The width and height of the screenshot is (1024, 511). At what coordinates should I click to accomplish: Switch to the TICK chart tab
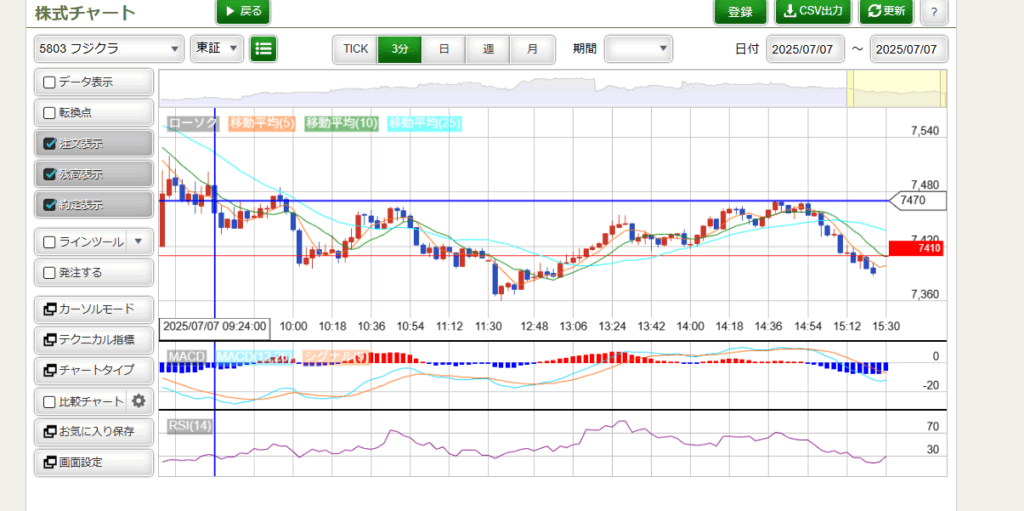click(355, 48)
